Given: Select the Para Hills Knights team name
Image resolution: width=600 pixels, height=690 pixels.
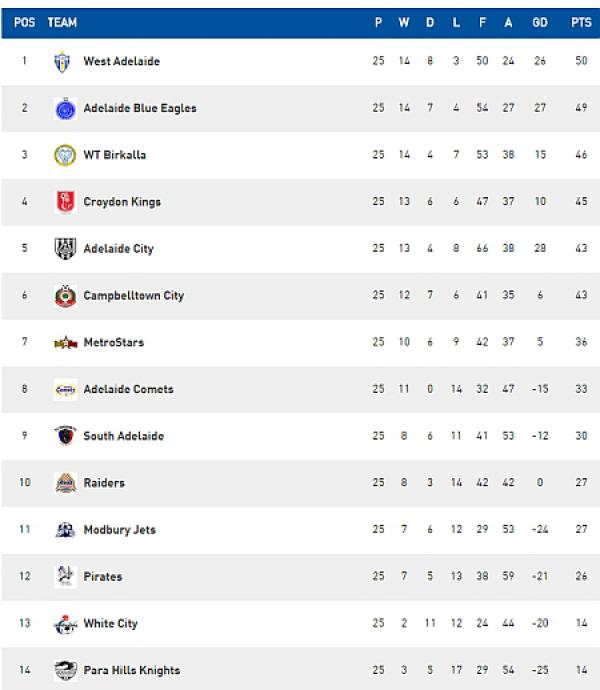Looking at the screenshot, I should pos(131,671).
